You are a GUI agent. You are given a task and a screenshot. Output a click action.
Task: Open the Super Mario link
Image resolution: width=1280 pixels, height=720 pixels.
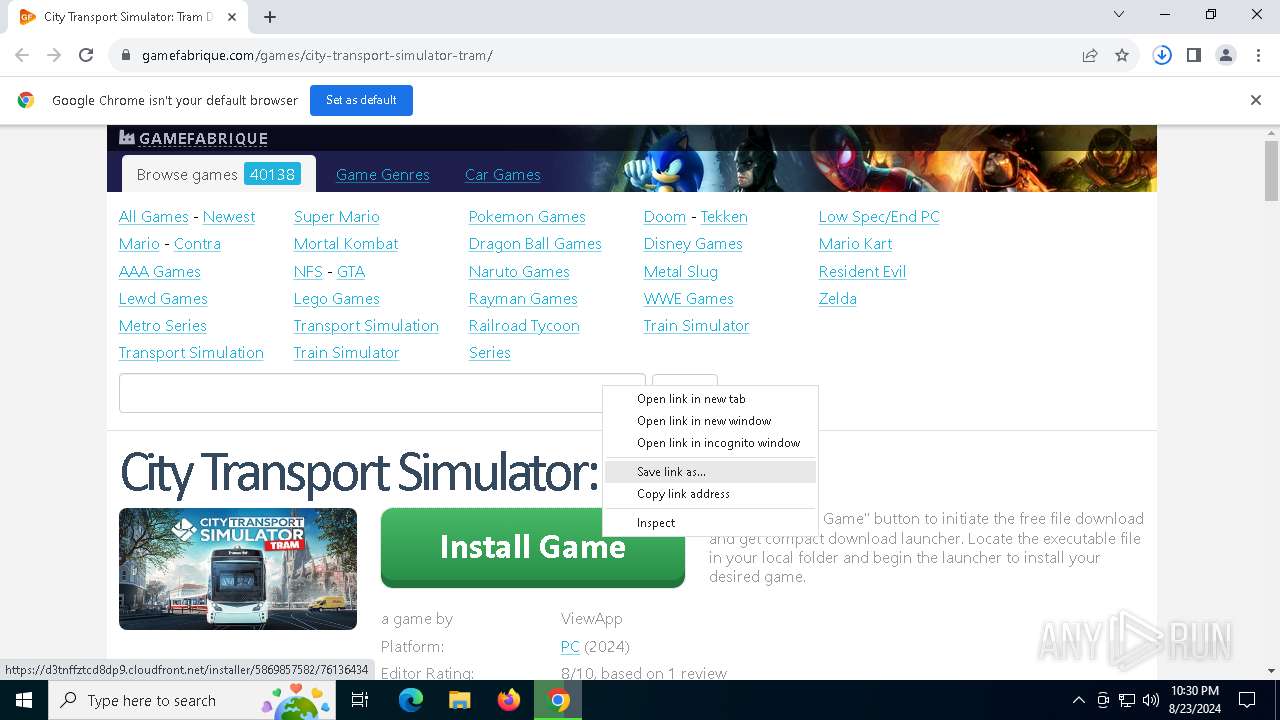tap(337, 217)
